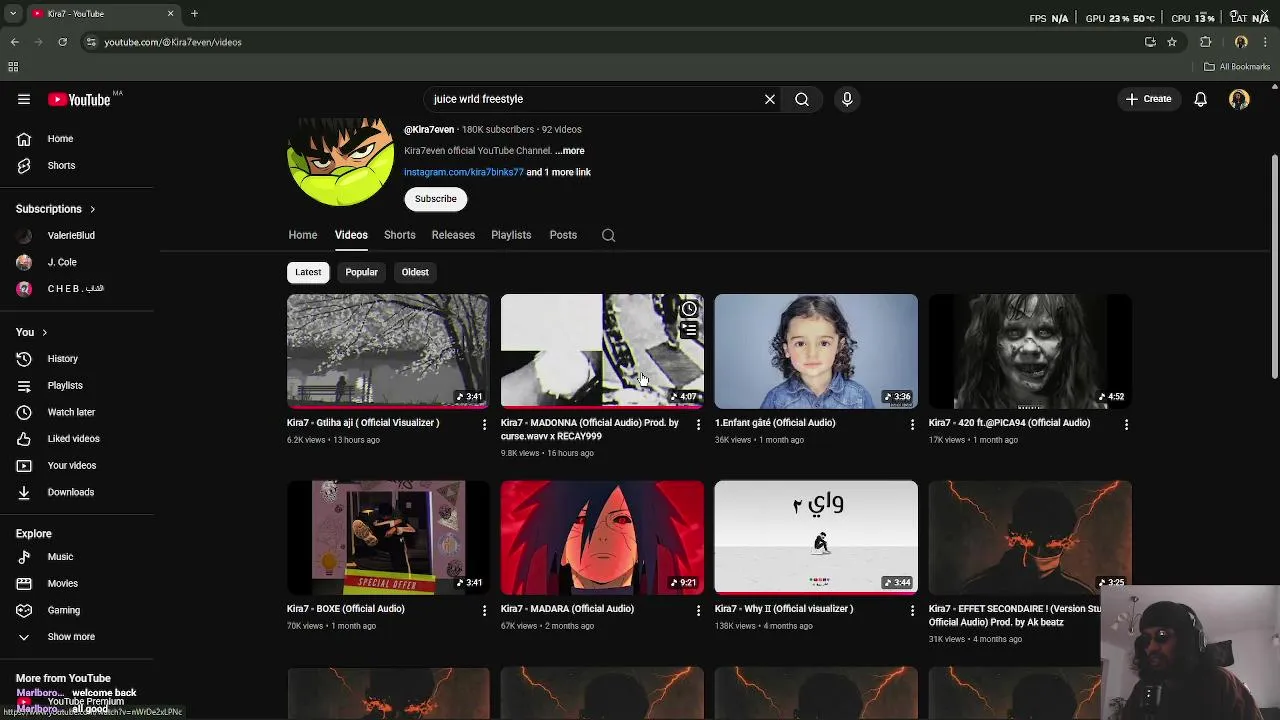Open the tab search dropdown arrow
This screenshot has height=720, width=1280.
coord(13,14)
